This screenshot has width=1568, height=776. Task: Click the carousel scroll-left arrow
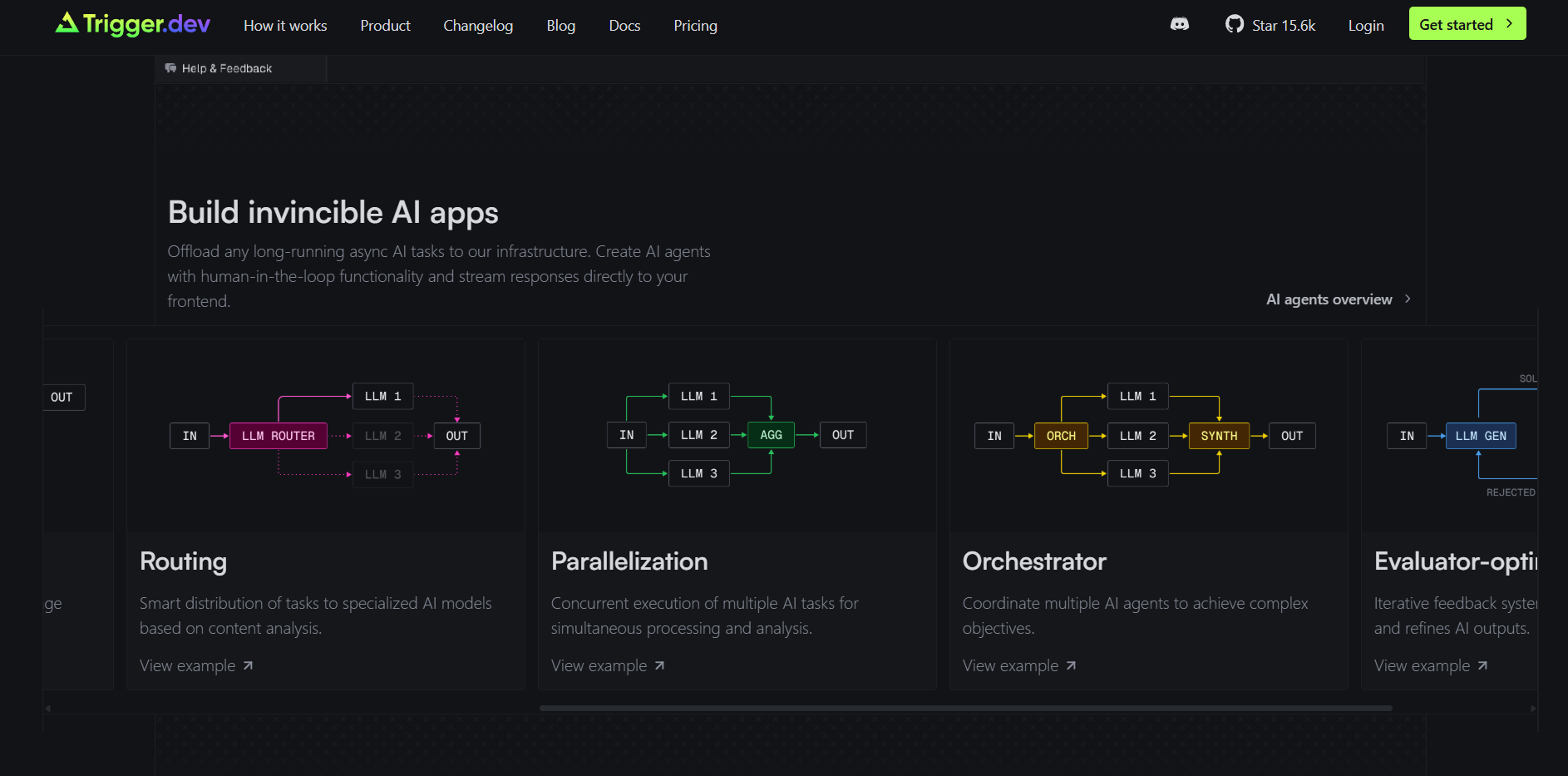point(48,709)
